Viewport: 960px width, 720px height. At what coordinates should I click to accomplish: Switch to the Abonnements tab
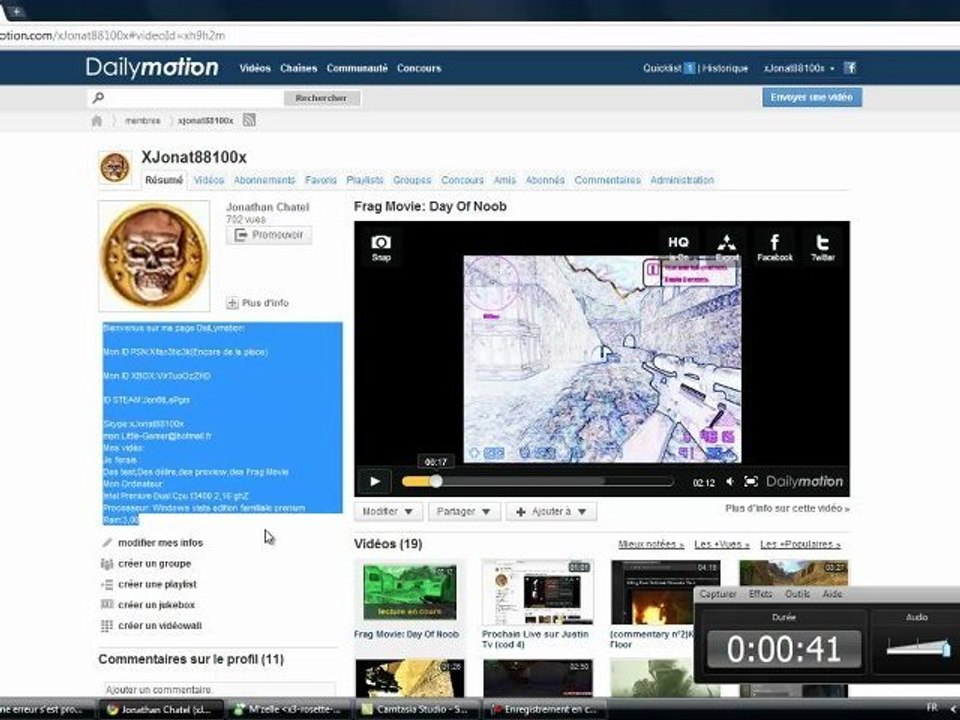[x=264, y=180]
